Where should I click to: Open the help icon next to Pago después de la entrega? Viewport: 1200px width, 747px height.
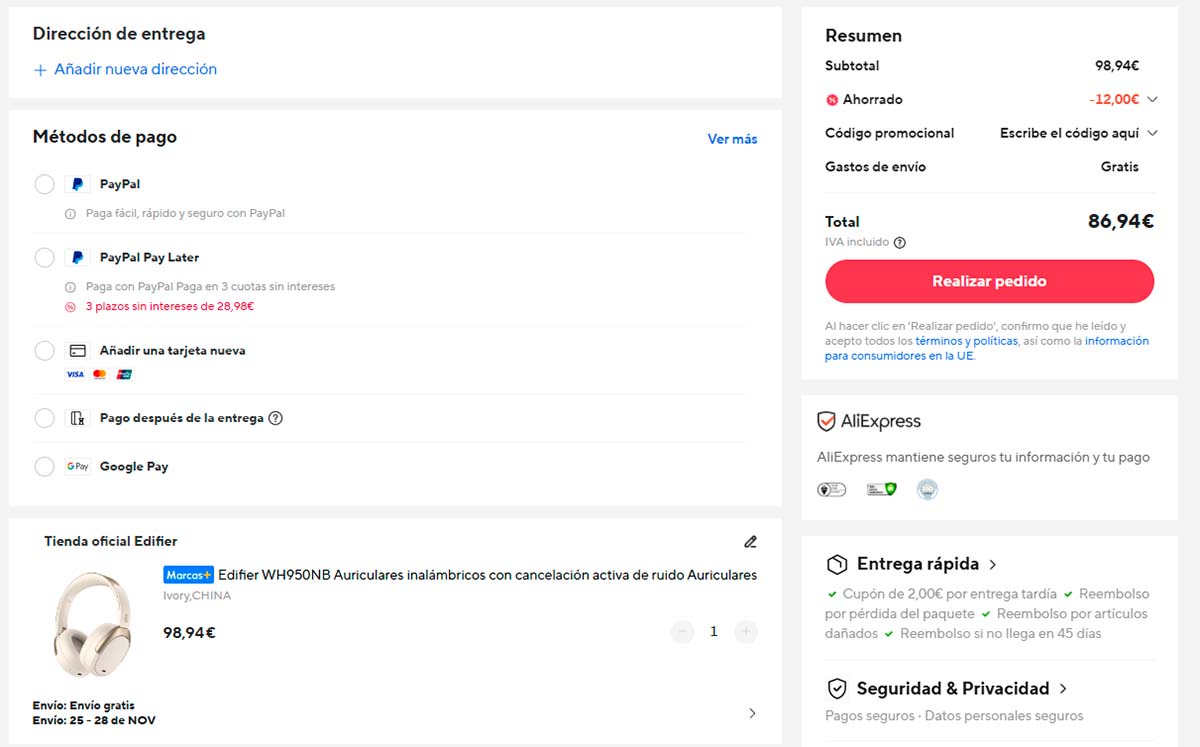click(x=276, y=418)
